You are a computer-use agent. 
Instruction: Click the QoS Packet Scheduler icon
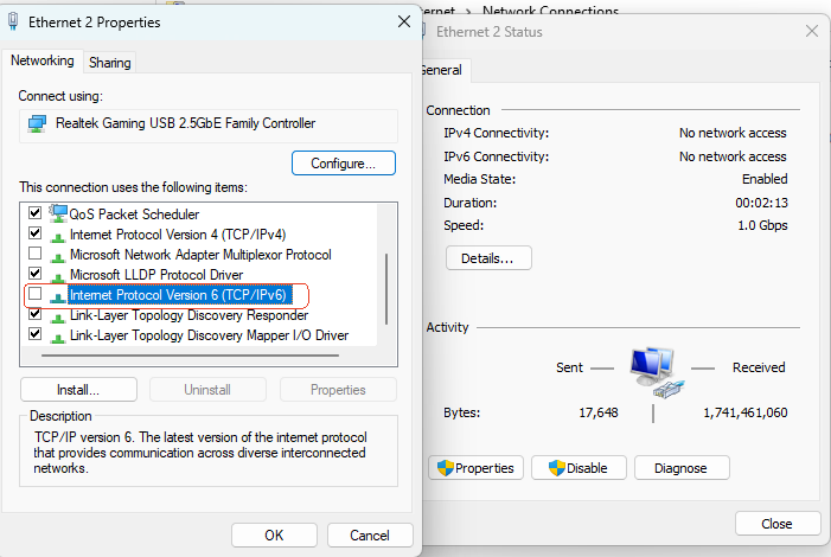click(58, 214)
